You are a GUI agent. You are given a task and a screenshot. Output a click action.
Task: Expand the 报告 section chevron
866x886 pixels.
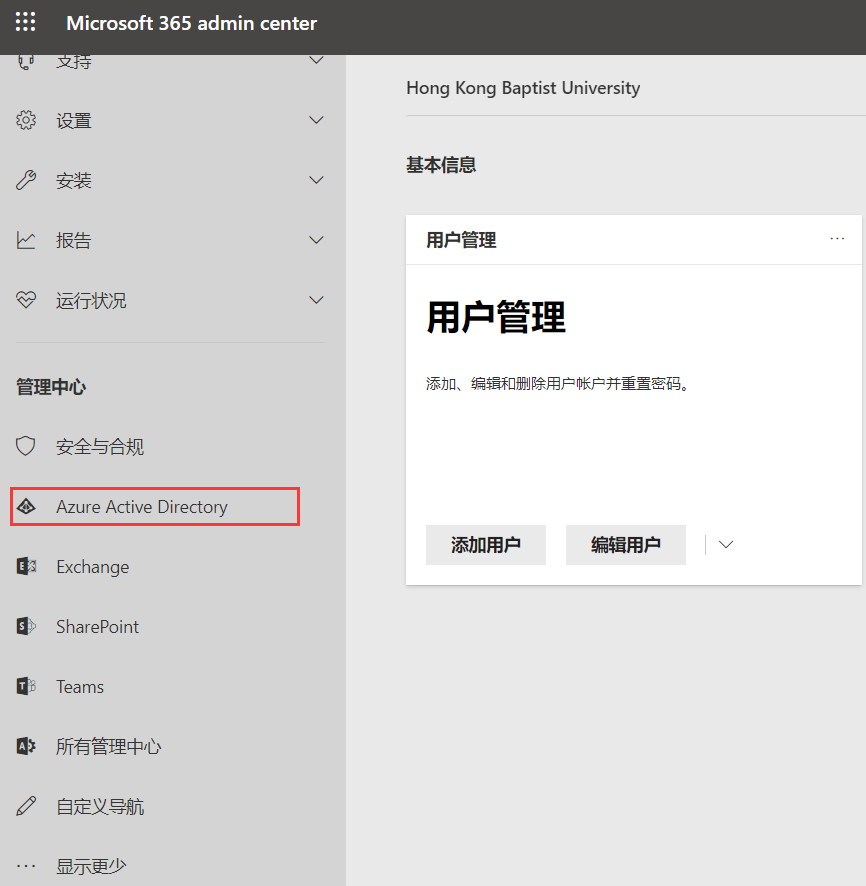[316, 241]
